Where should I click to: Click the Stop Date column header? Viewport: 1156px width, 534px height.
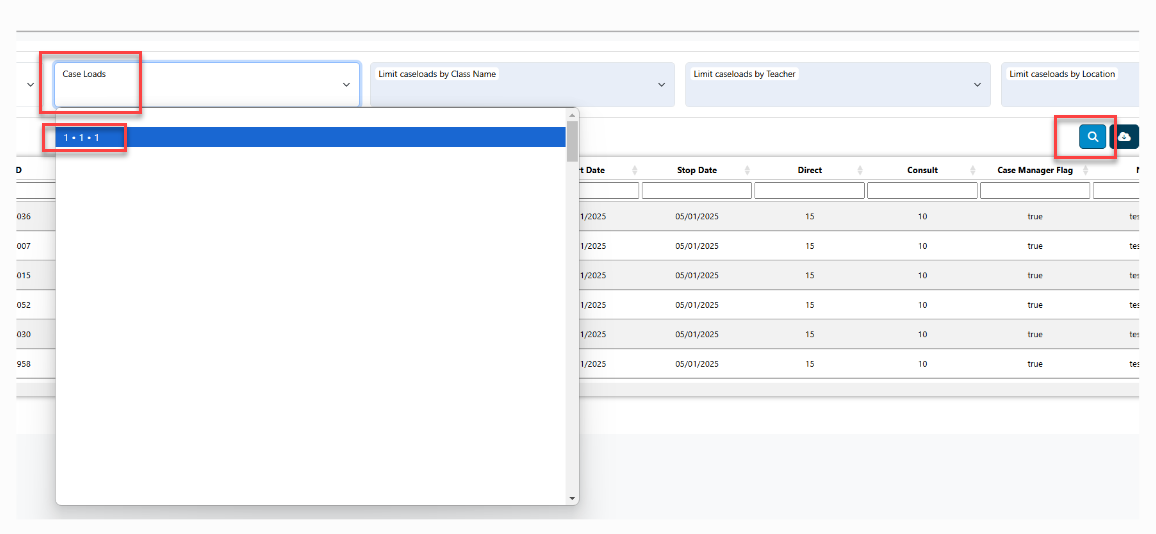pos(697,170)
